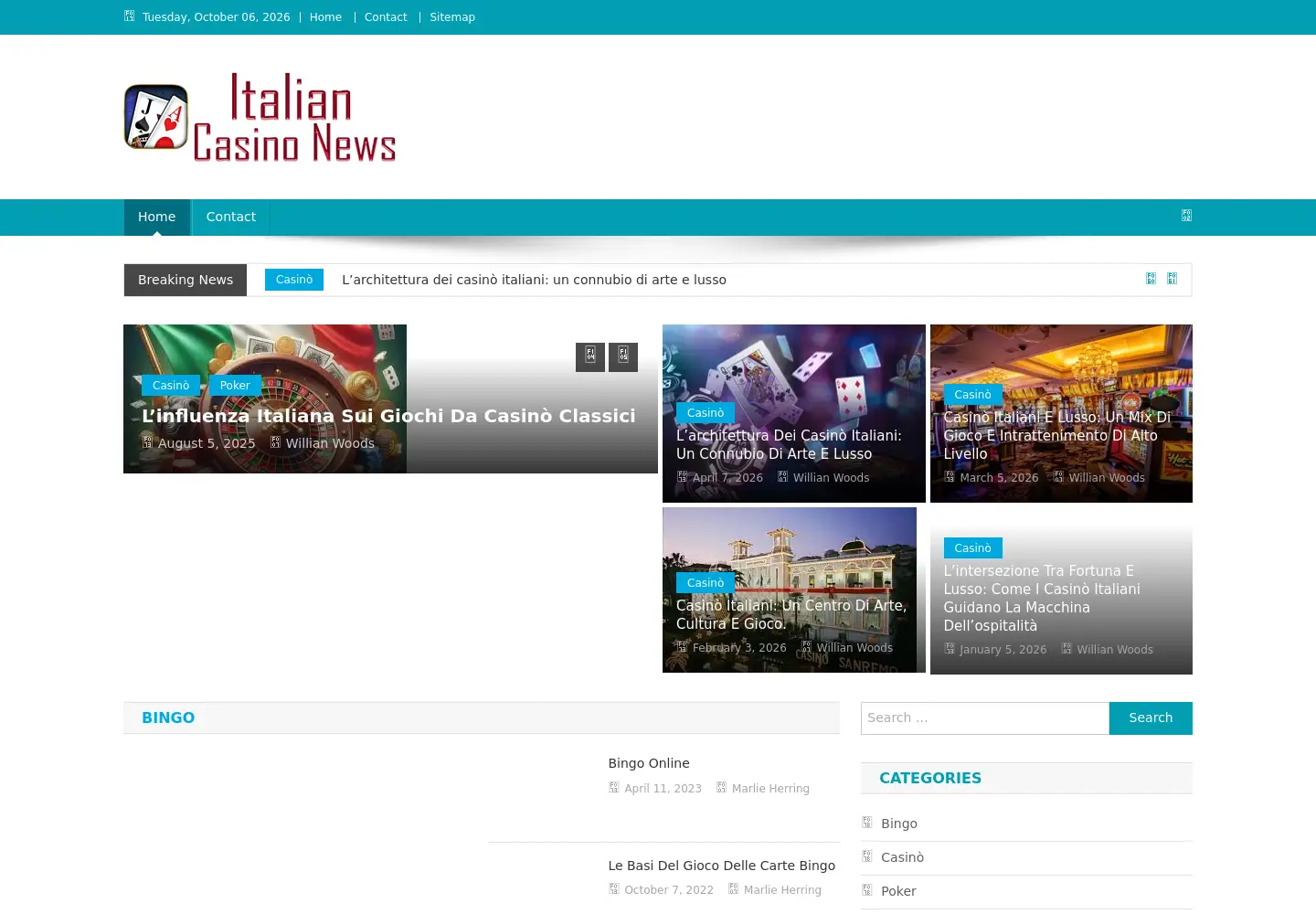This screenshot has height=914, width=1316.
Task: Click the Casinò tag in the breaking news ticker
Action: [x=294, y=280]
